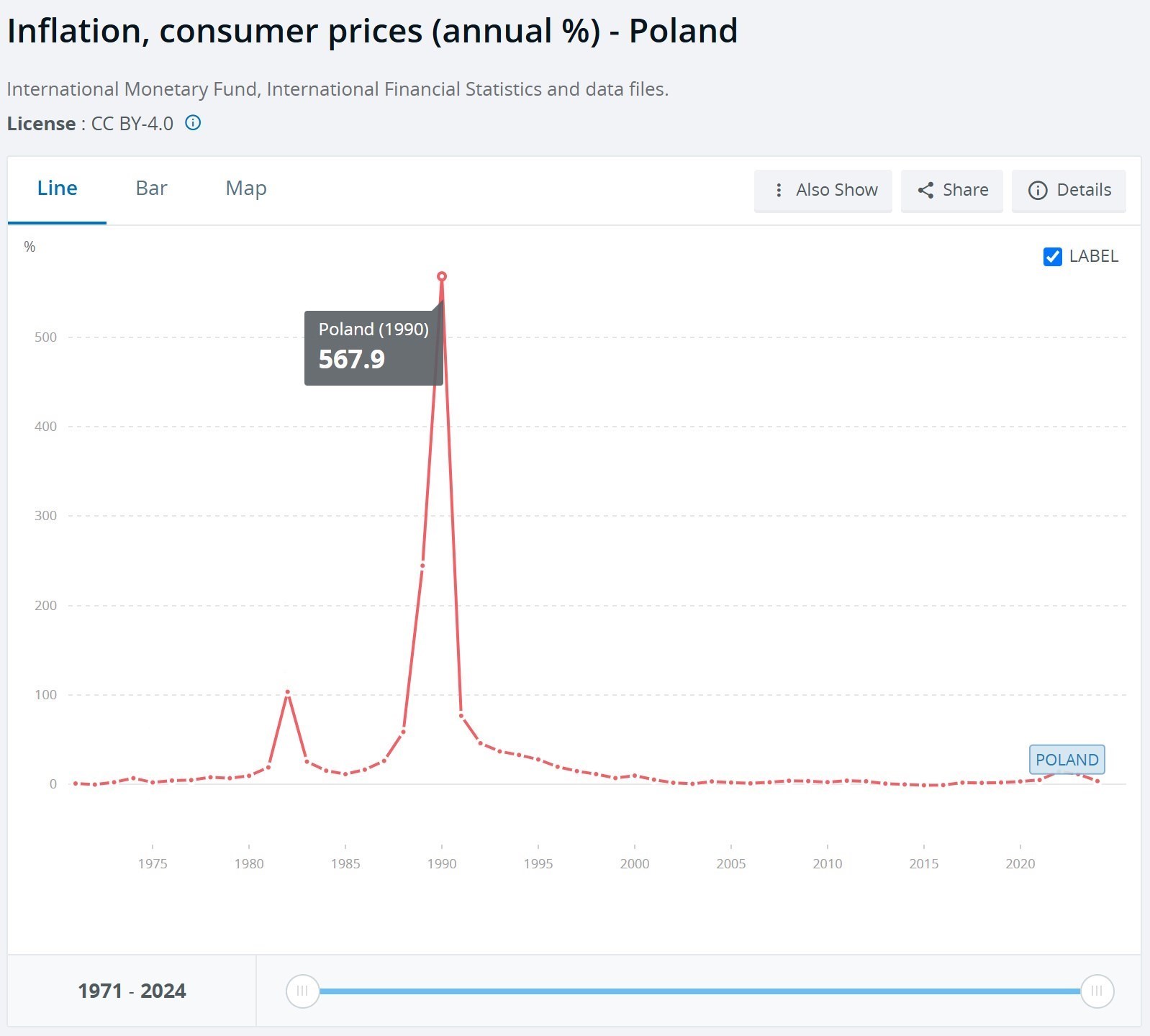Click the blue year range slider track

[698, 991]
